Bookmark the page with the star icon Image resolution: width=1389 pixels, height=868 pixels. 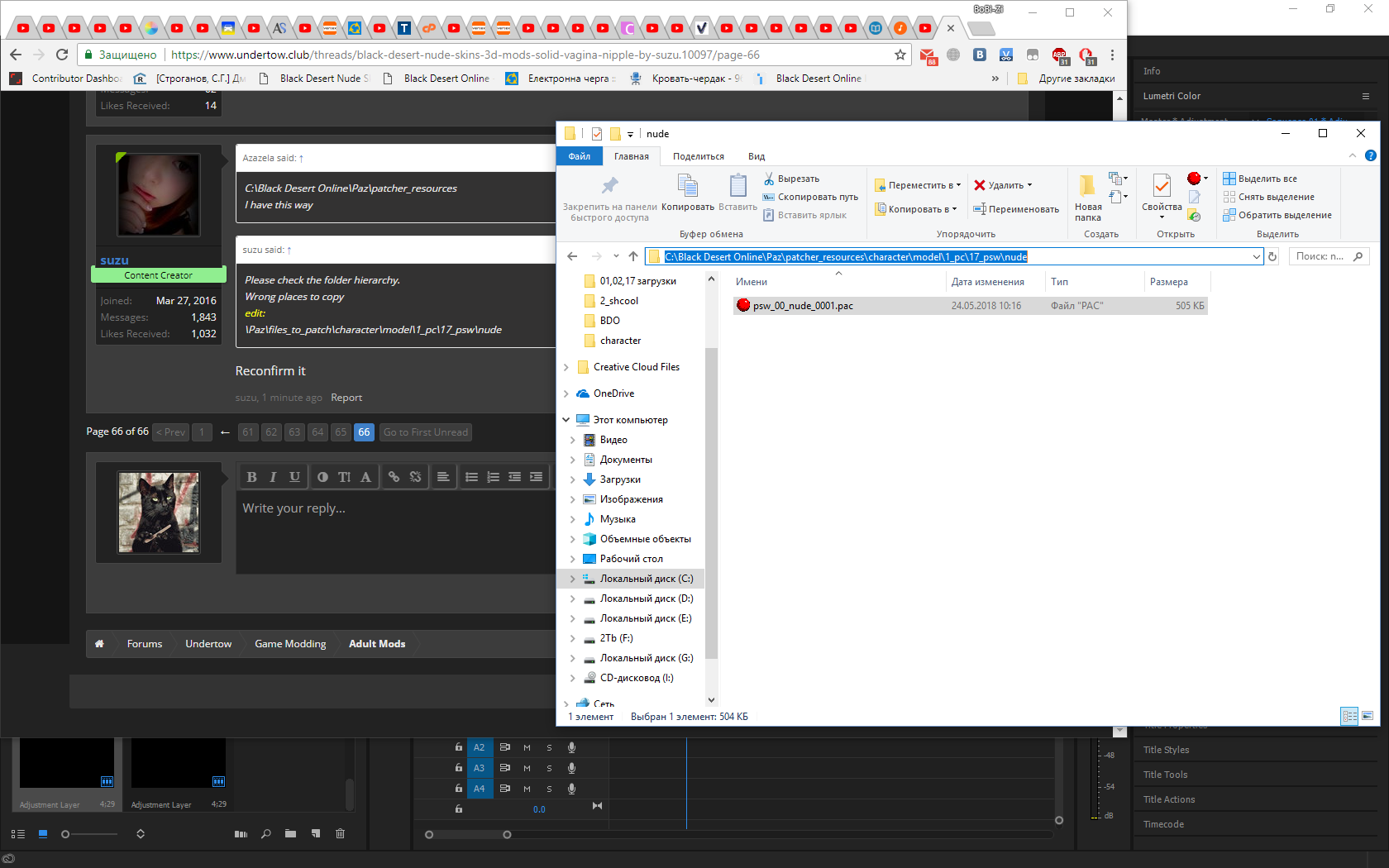[x=900, y=55]
